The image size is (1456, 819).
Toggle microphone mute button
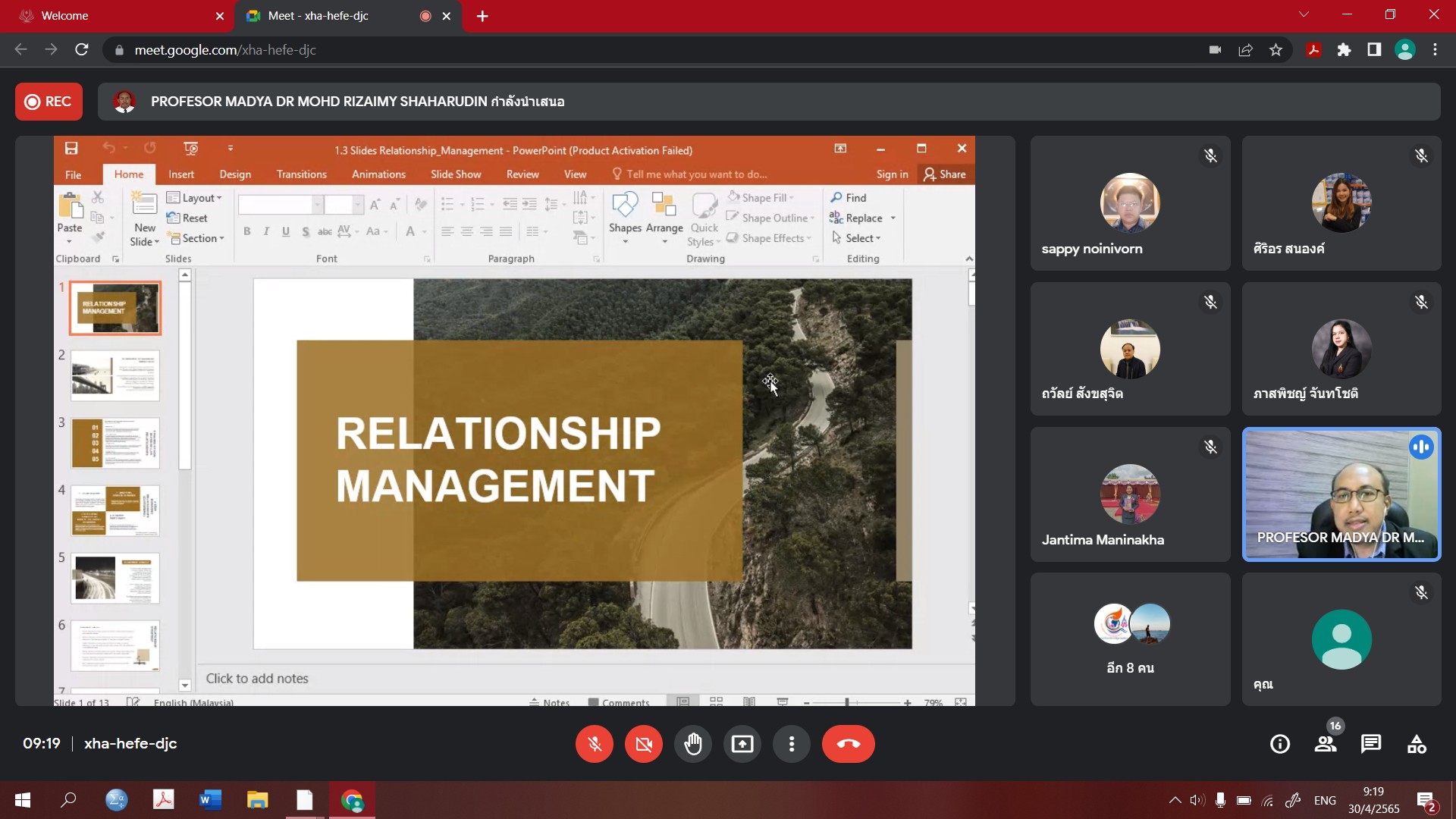click(595, 744)
